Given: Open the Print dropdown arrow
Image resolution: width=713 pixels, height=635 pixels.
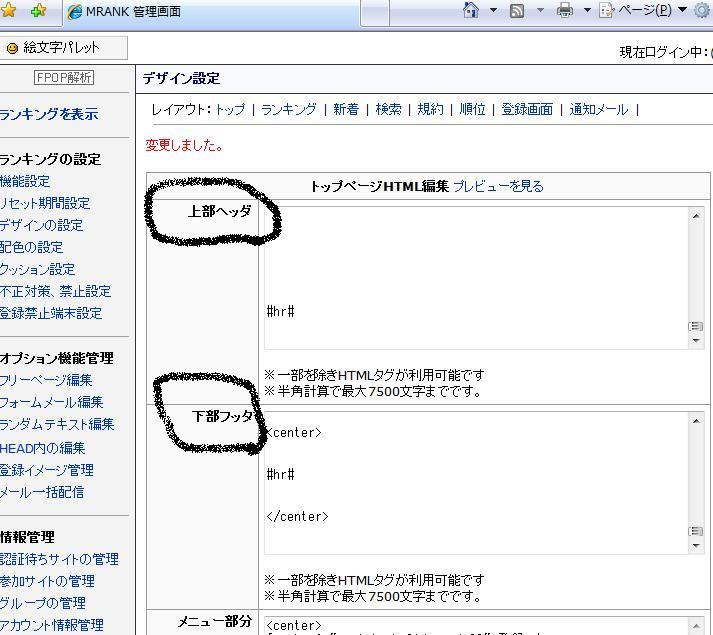Looking at the screenshot, I should [x=587, y=10].
